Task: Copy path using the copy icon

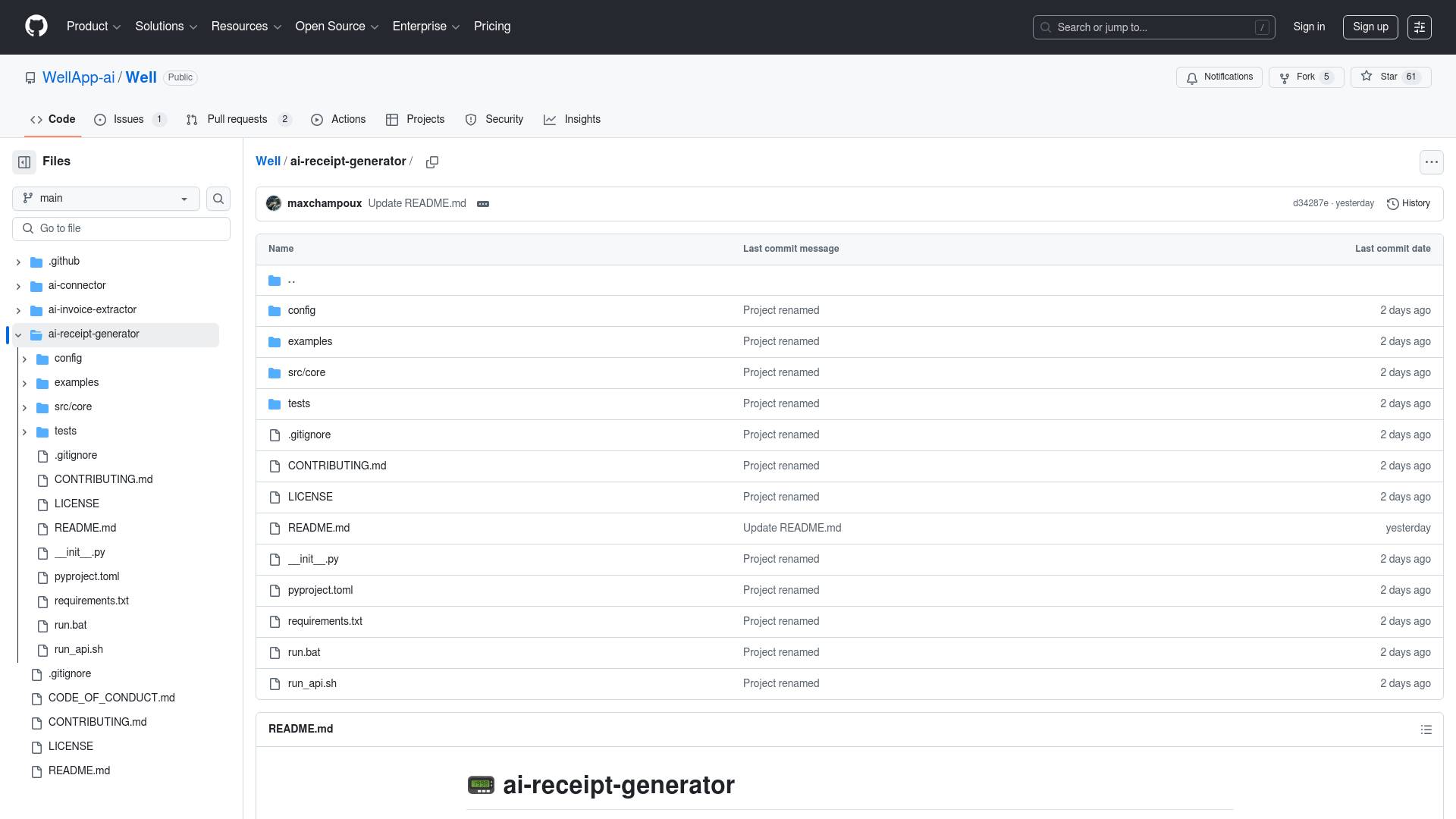Action: (432, 162)
